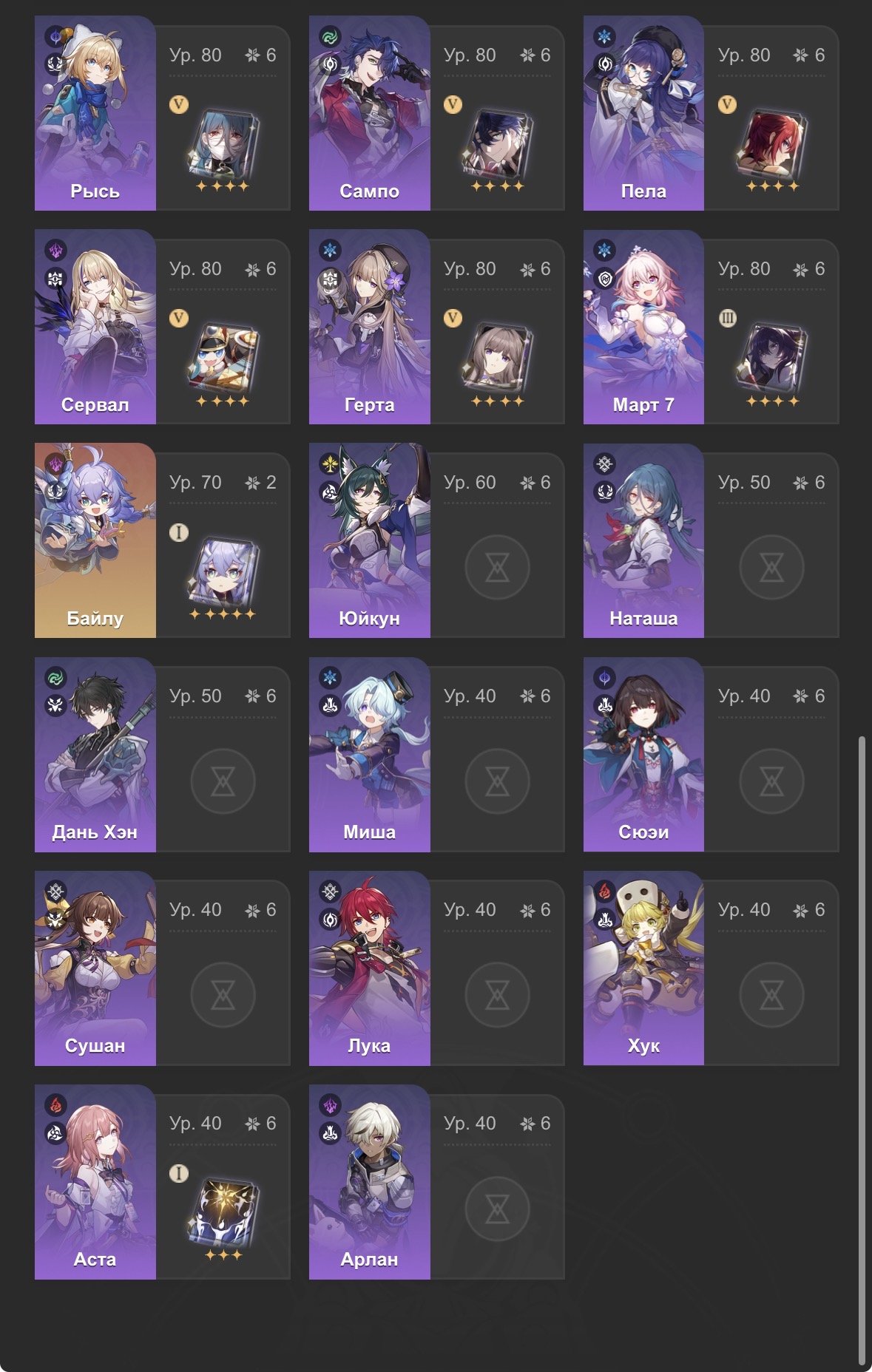Viewport: 872px width, 1372px height.
Task: Click the Рысь name label
Action: click(x=95, y=191)
